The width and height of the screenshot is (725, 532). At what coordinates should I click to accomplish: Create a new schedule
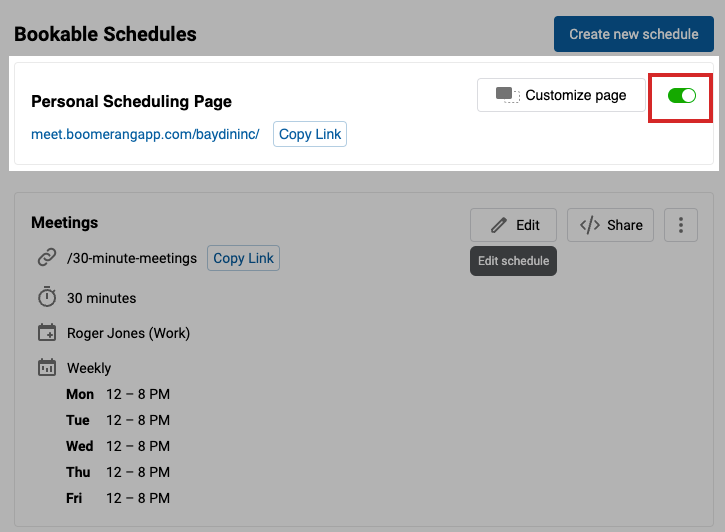(x=633, y=34)
